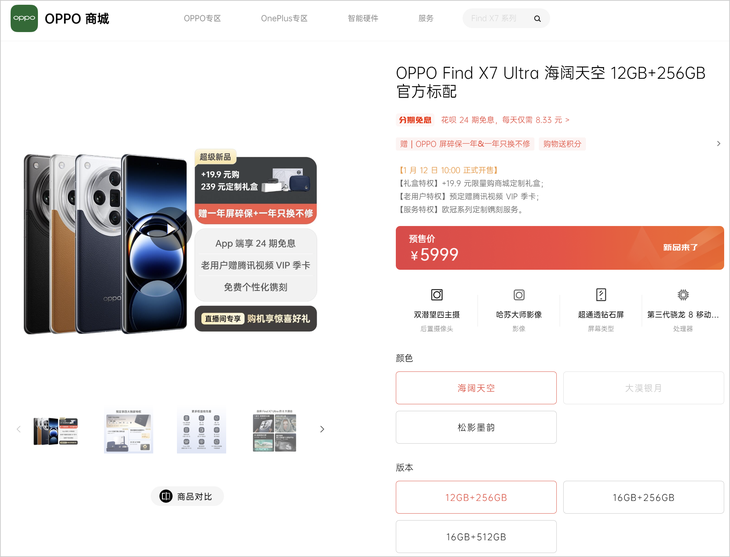This screenshot has width=730, height=557.
Task: Select the 海阔天空 color option
Action: tap(476, 388)
